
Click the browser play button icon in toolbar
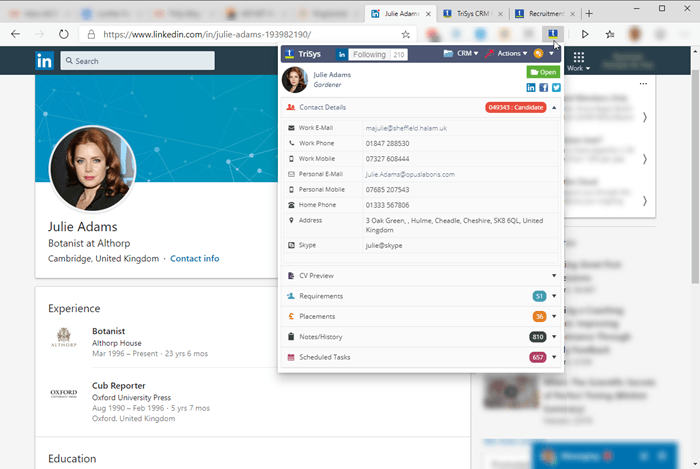click(585, 34)
